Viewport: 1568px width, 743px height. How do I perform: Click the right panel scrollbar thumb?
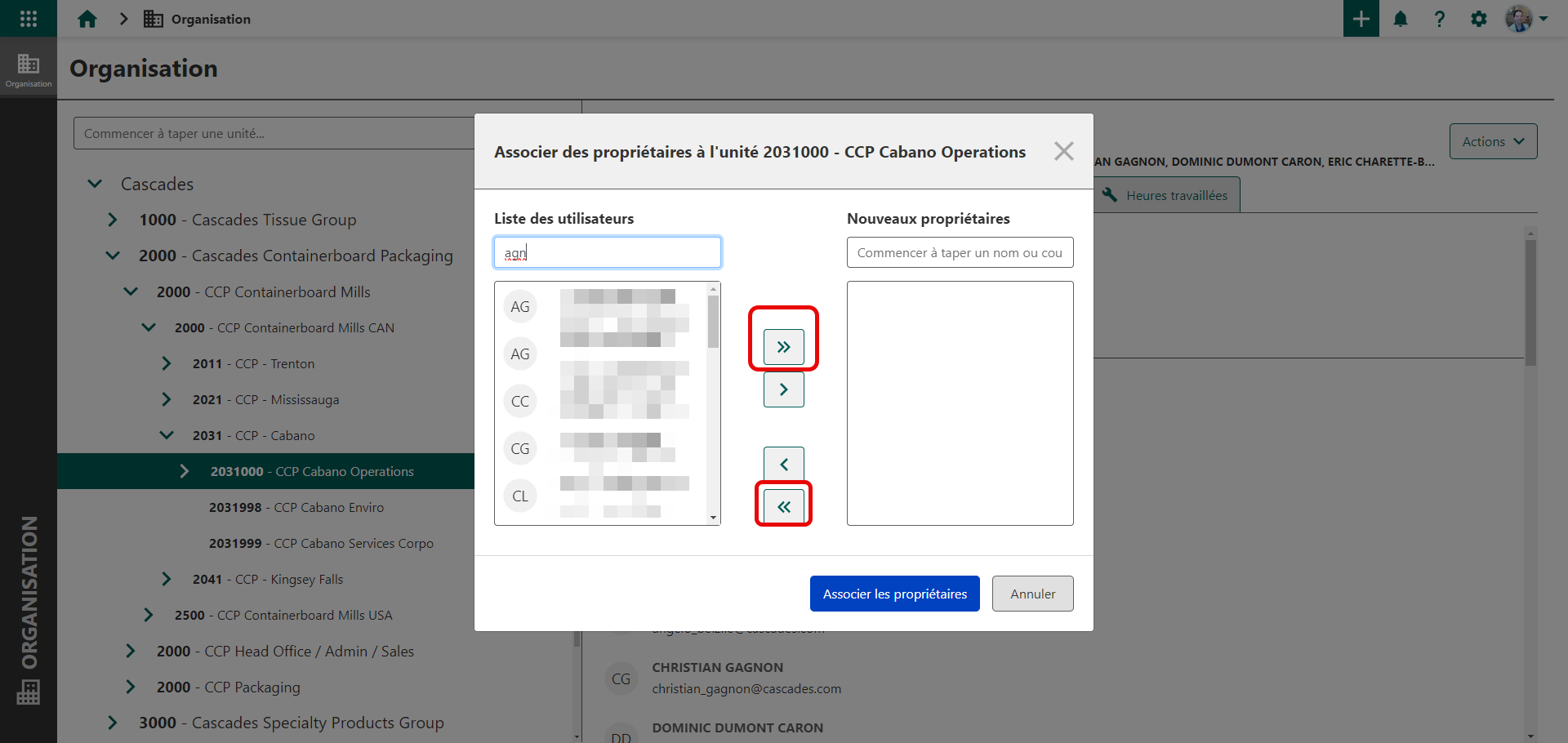[1530, 302]
